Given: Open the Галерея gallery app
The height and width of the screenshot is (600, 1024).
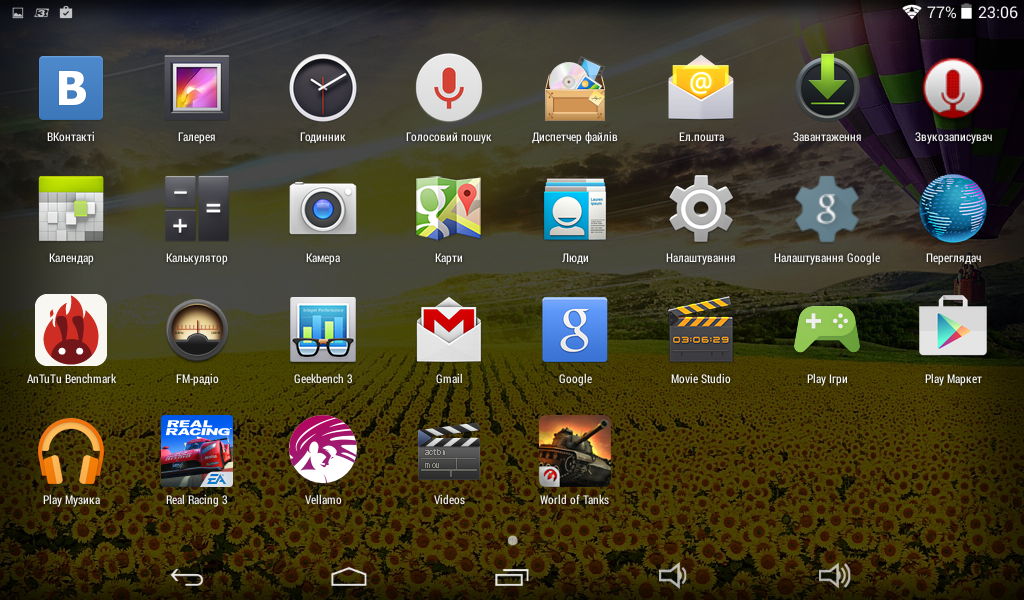Looking at the screenshot, I should pyautogui.click(x=197, y=88).
